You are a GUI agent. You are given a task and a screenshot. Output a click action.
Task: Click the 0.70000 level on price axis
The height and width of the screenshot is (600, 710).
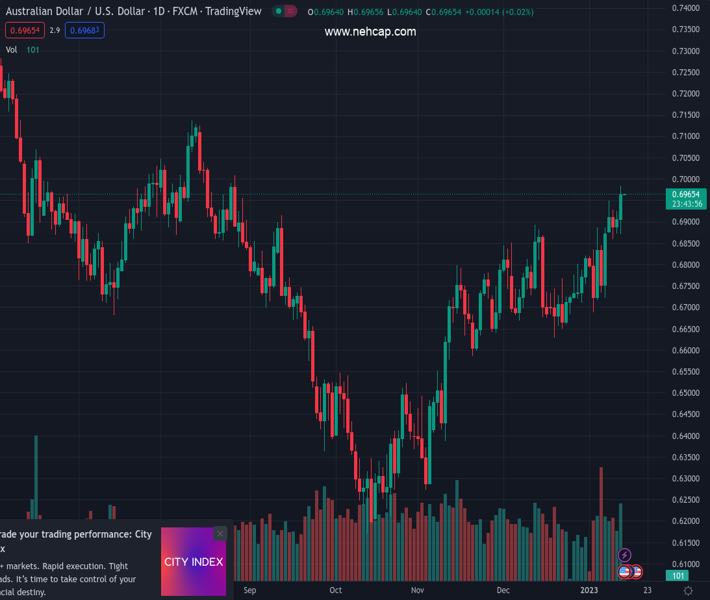point(686,179)
